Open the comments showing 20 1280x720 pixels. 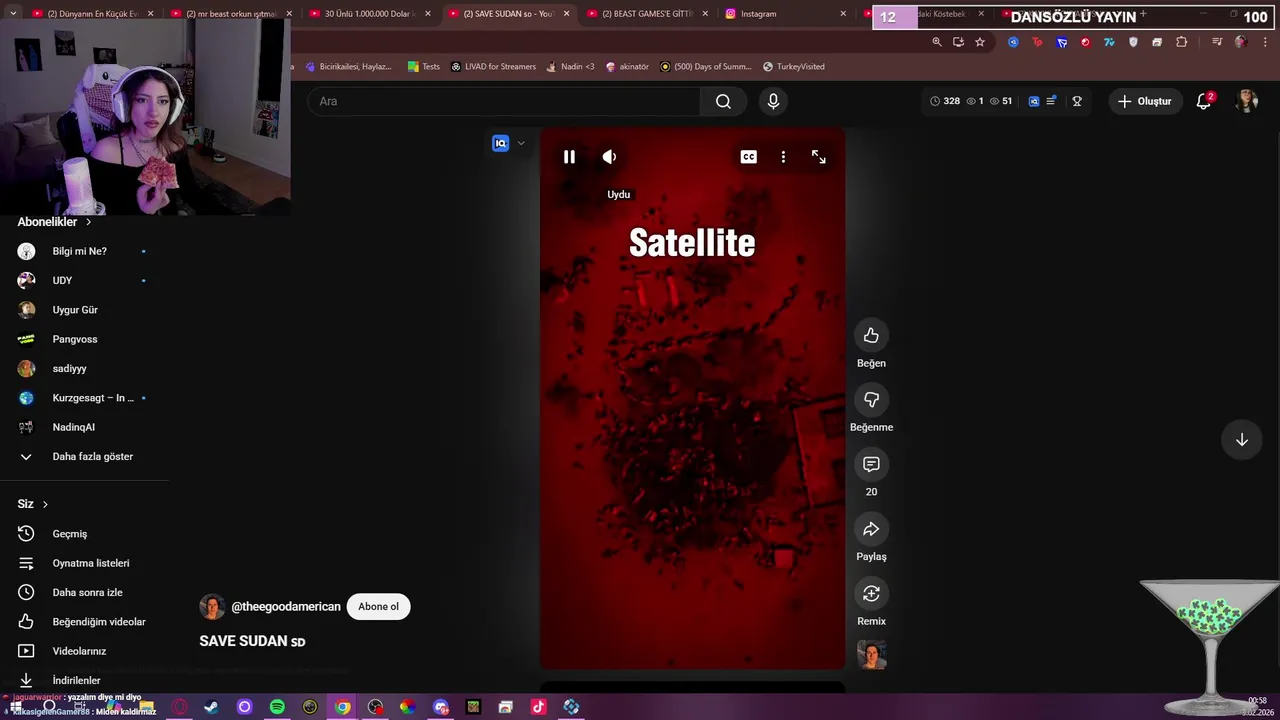[x=871, y=464]
